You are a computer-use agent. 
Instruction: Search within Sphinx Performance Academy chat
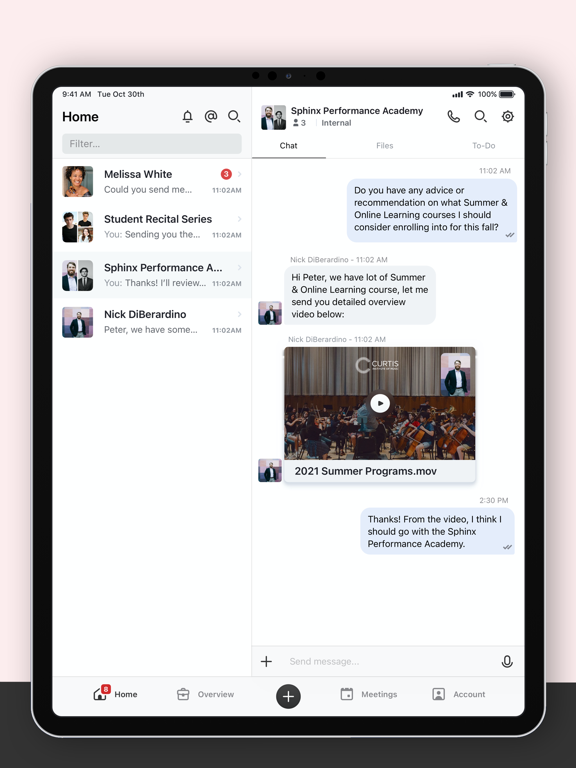tap(480, 116)
